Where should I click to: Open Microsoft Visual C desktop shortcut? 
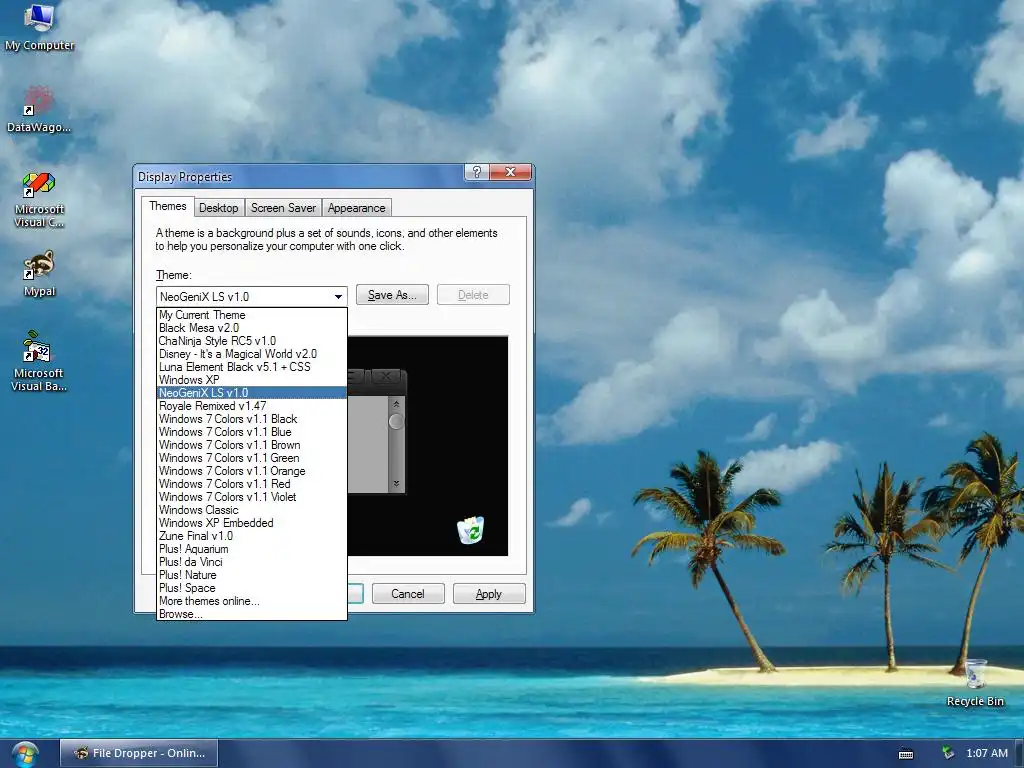pos(39,200)
